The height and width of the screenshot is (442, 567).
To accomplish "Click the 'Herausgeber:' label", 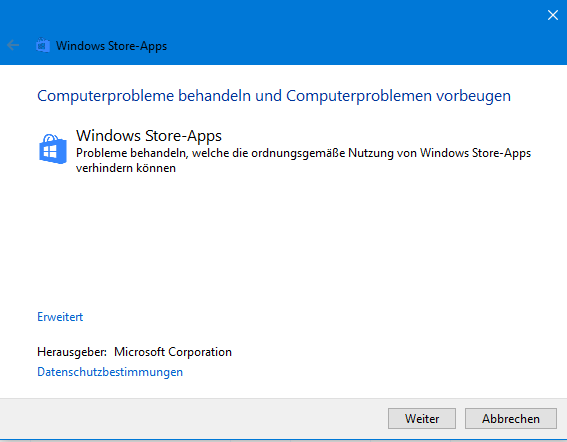I will [x=72, y=352].
